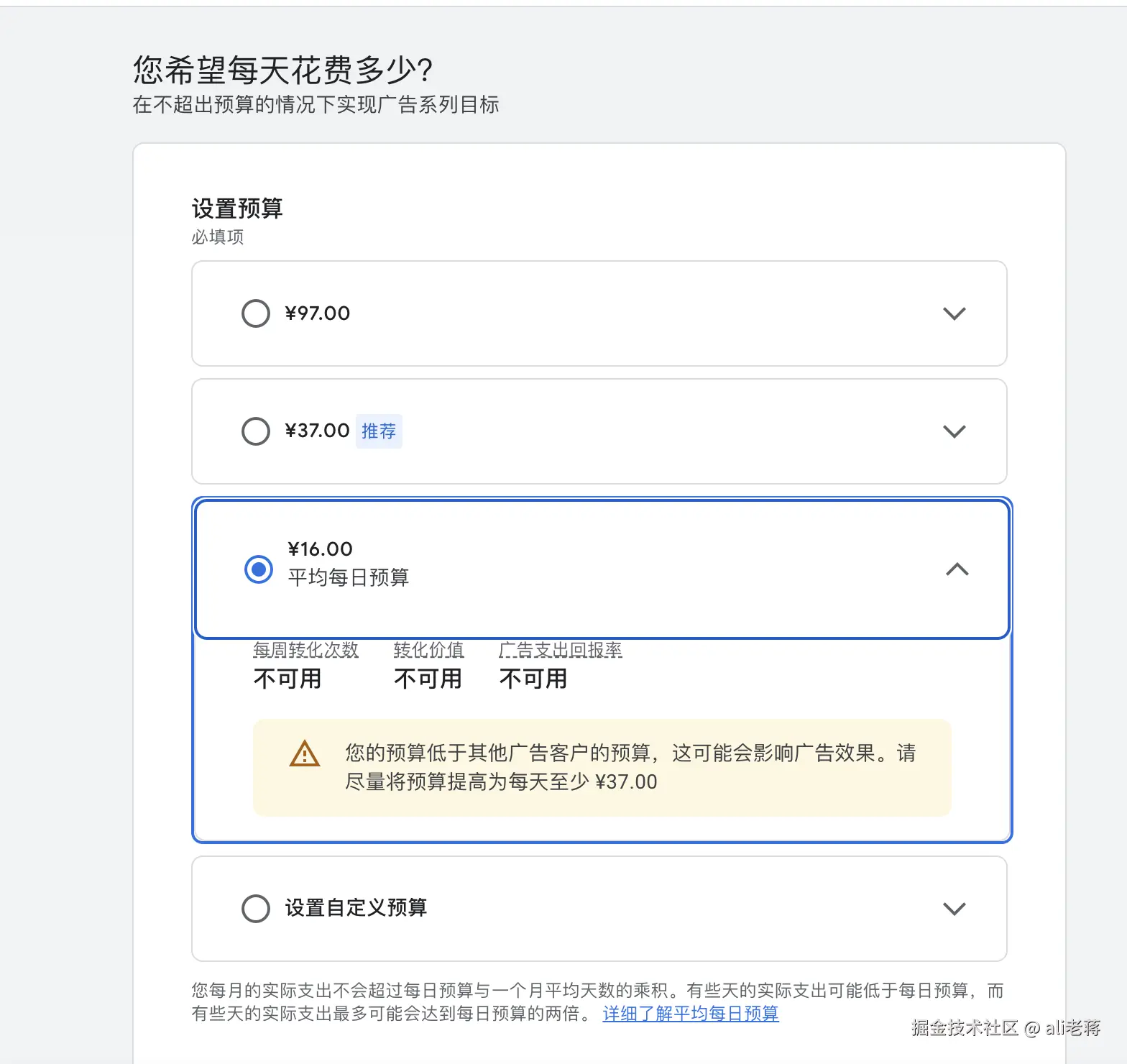
Task: Select the ¥97.00 budget radio button
Action: pyautogui.click(x=256, y=313)
